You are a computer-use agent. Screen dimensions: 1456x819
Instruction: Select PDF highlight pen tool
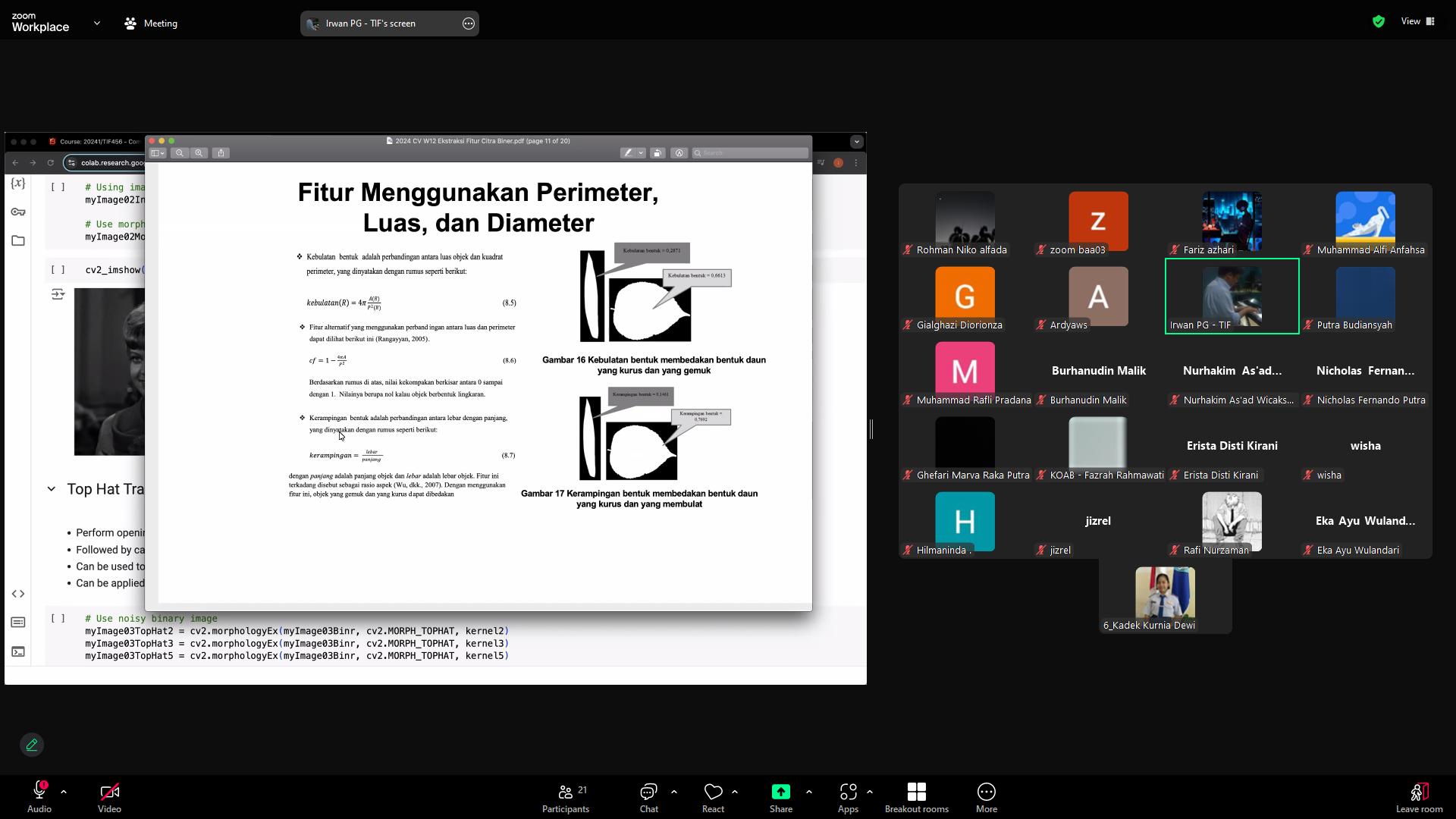pyautogui.click(x=628, y=153)
